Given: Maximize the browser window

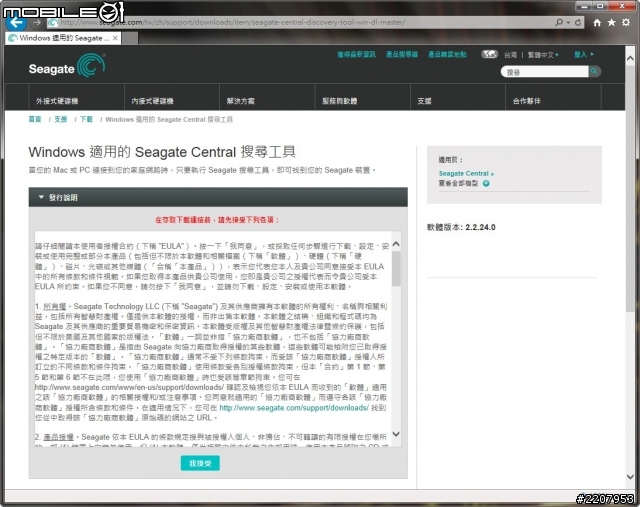Looking at the screenshot, I should point(600,6).
